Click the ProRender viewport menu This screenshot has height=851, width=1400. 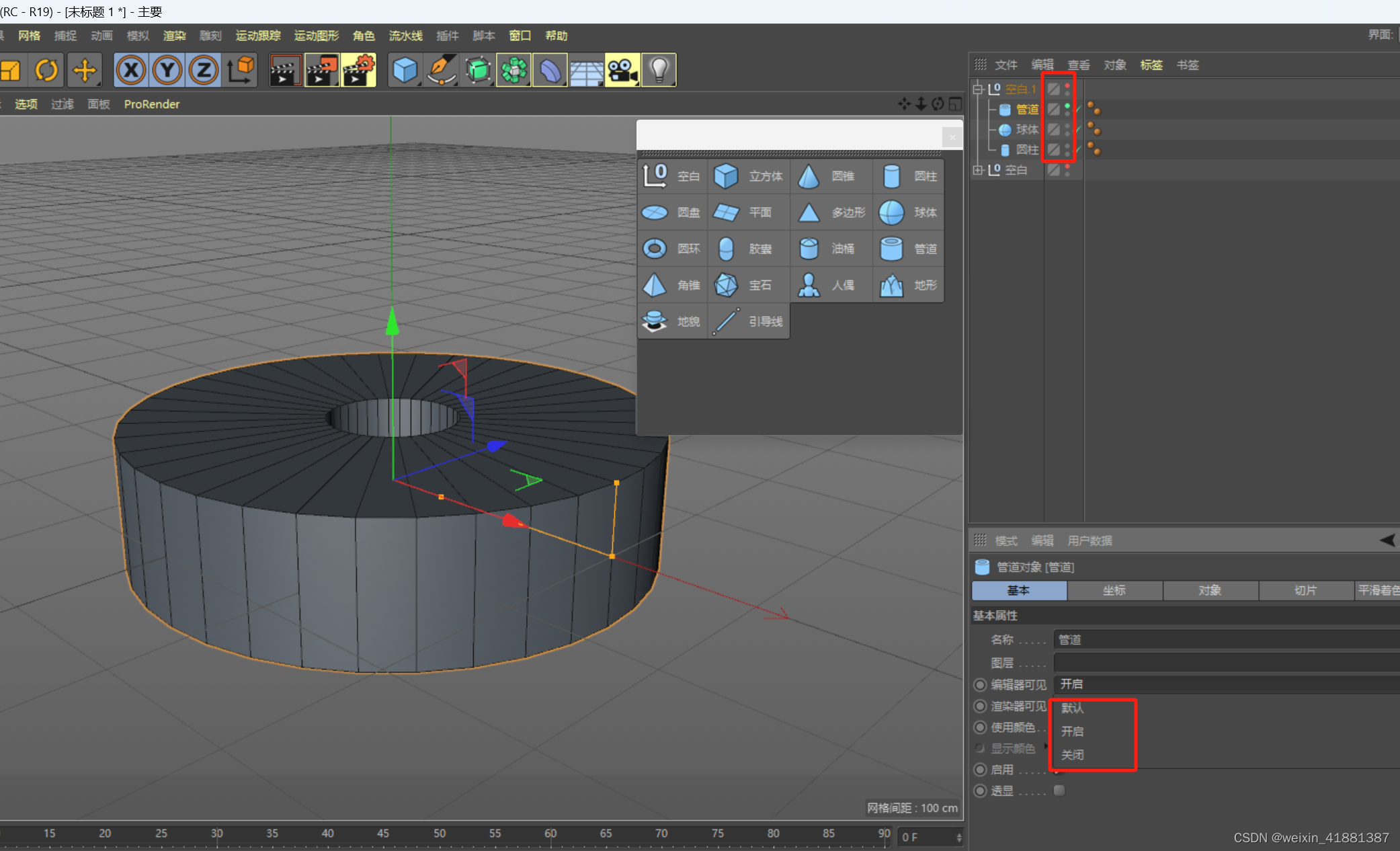coord(151,104)
